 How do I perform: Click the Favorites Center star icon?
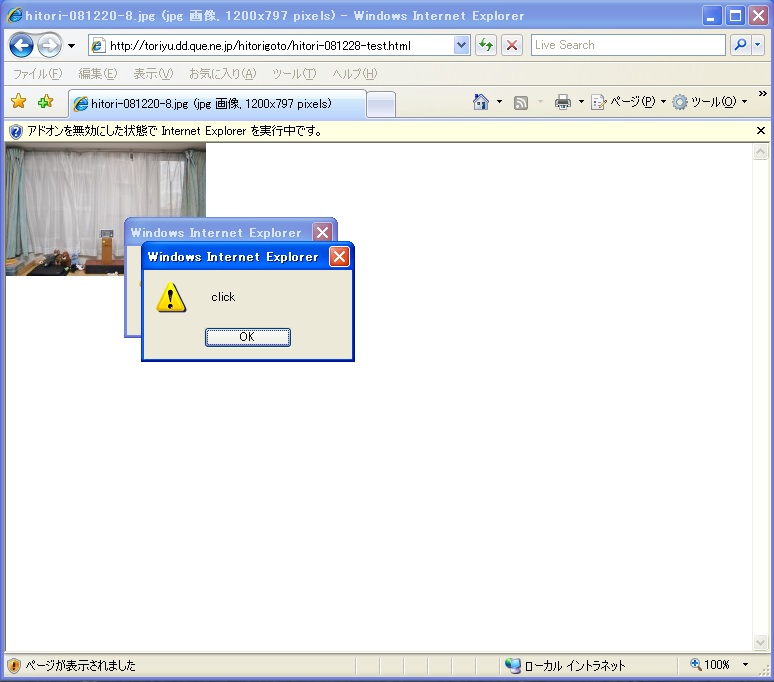[19, 101]
